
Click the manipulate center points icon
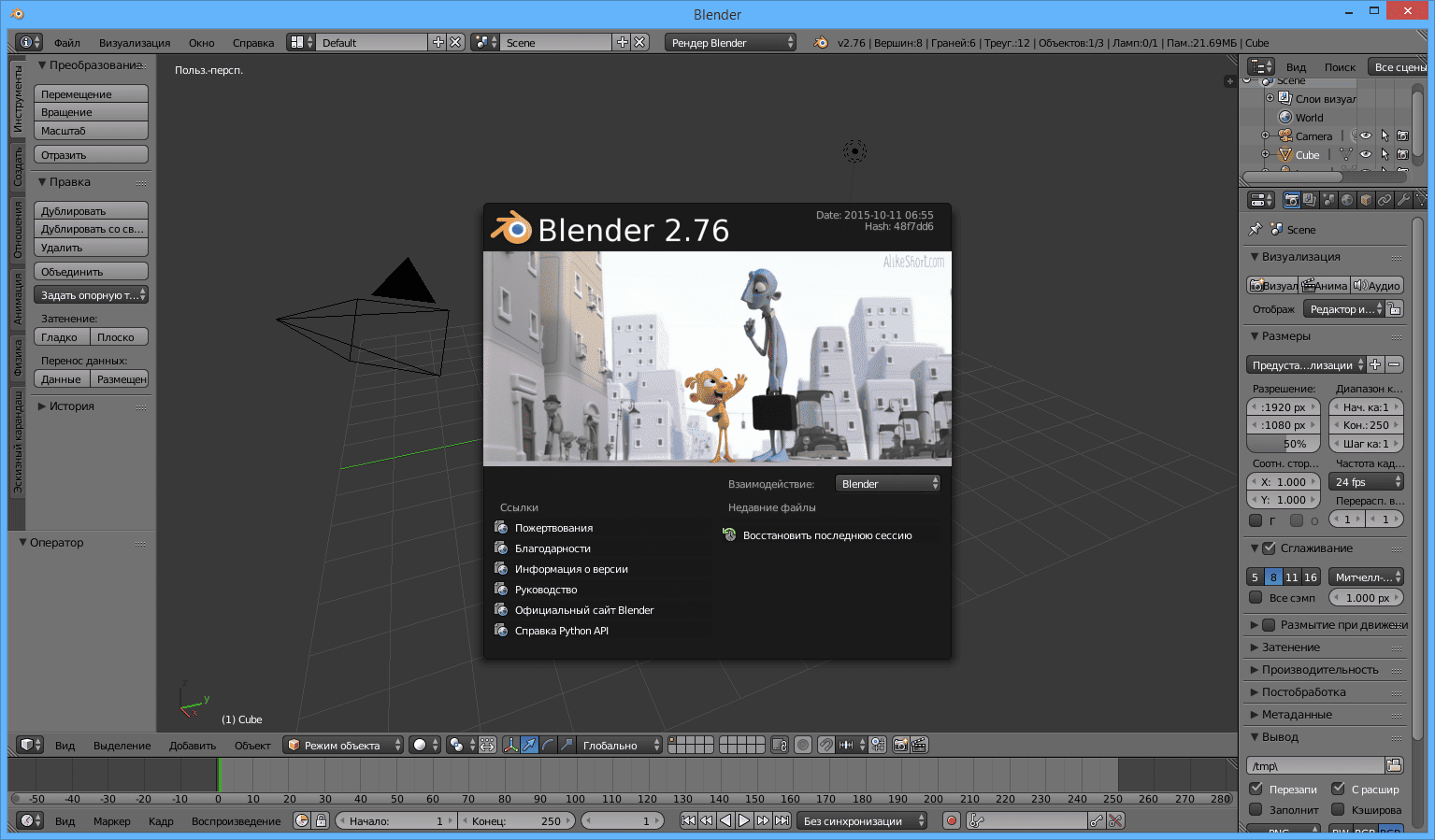pyautogui.click(x=487, y=745)
